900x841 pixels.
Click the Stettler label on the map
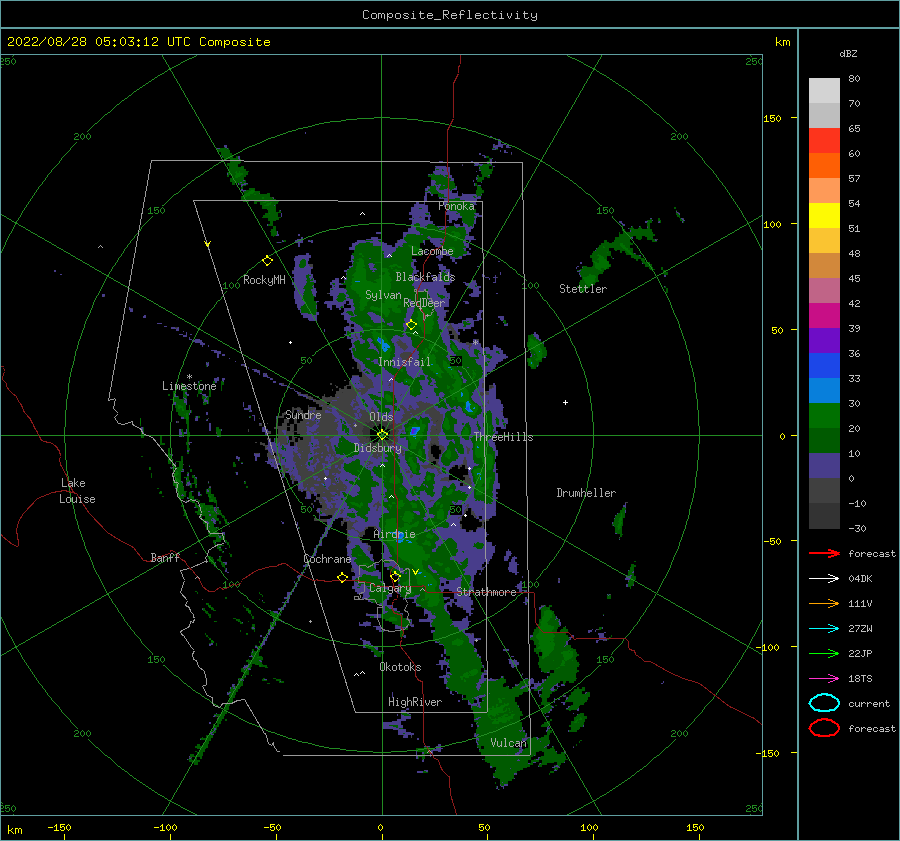(583, 289)
